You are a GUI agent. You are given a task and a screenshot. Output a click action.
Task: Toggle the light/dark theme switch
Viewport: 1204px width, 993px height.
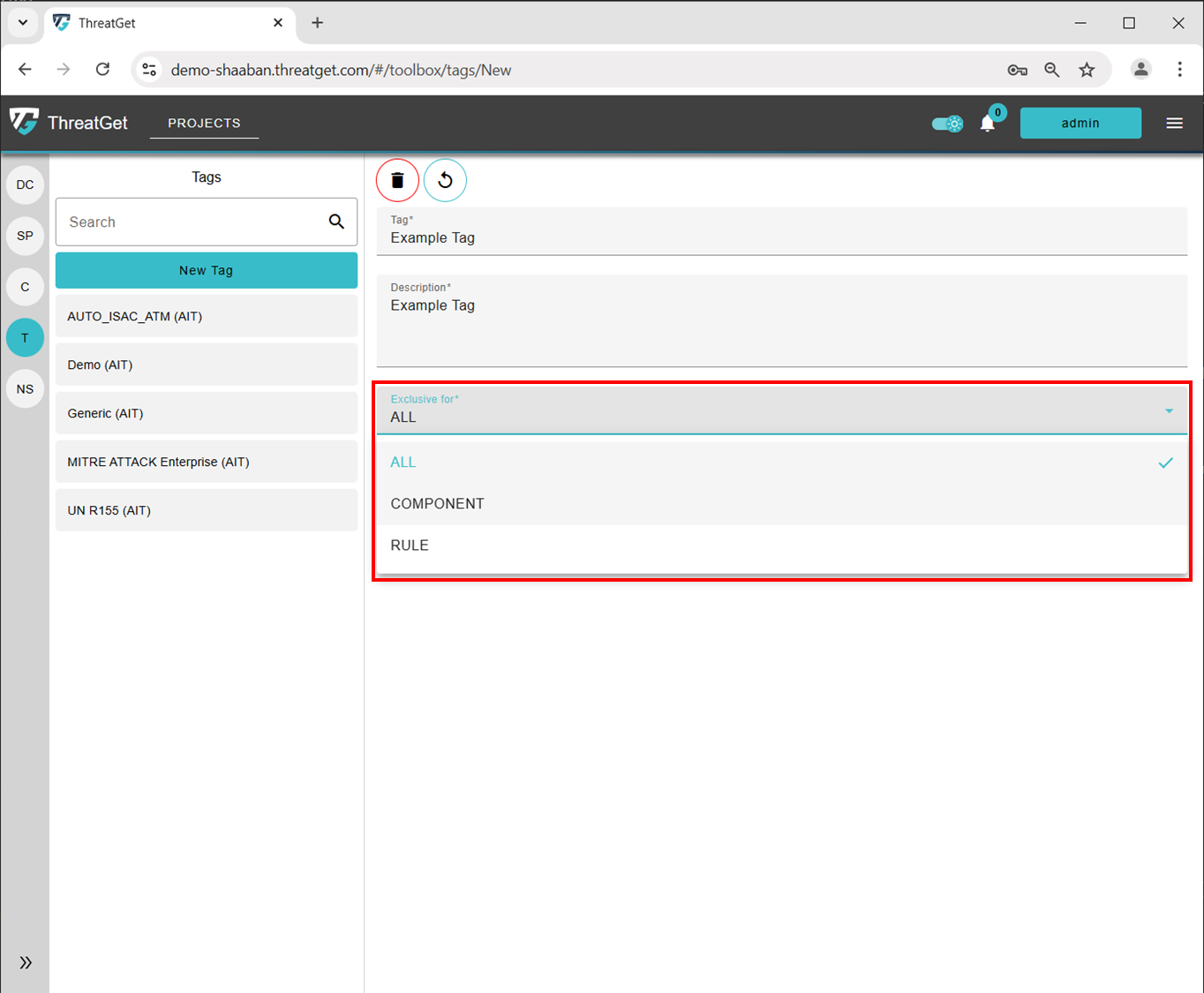tap(947, 124)
